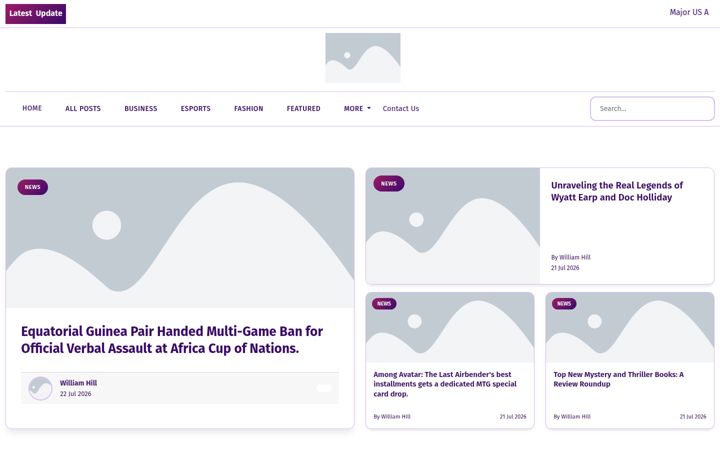720x450 pixels.
Task: Open the site logo placeholder image
Action: [x=363, y=58]
